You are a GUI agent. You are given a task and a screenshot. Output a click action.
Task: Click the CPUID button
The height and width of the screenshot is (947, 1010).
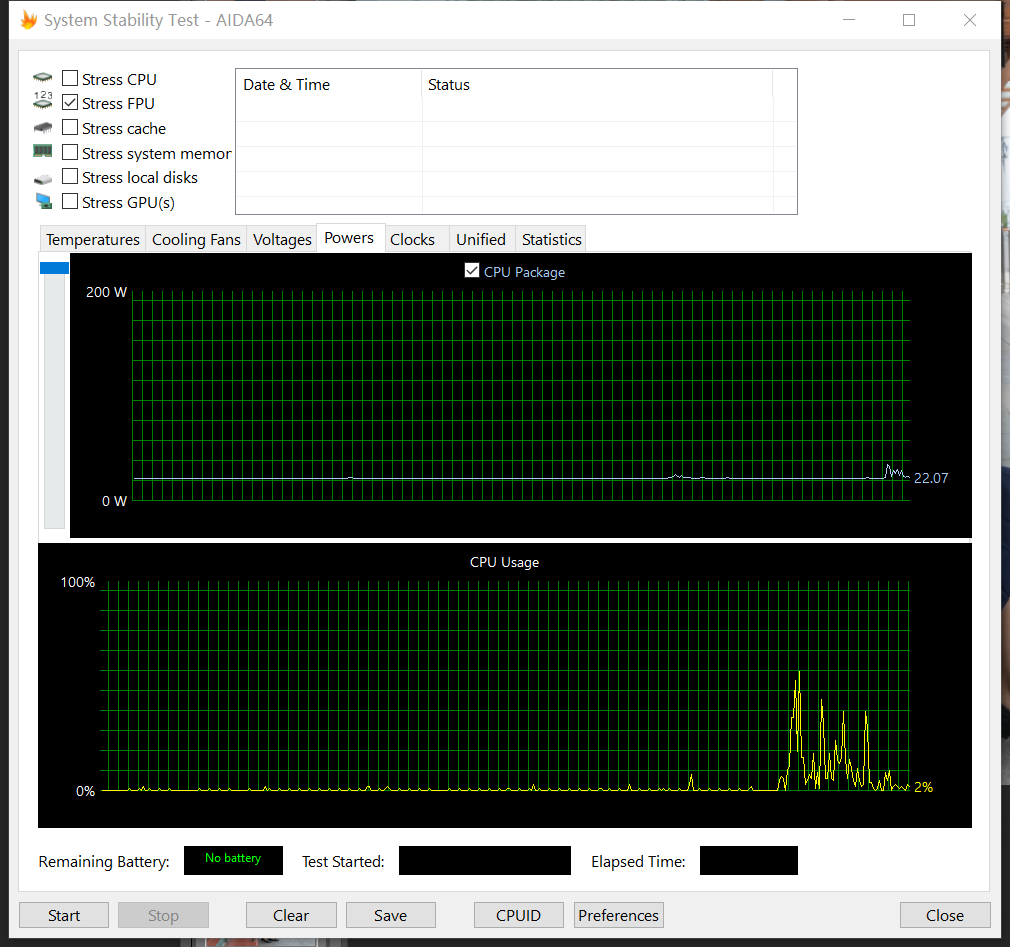click(518, 915)
